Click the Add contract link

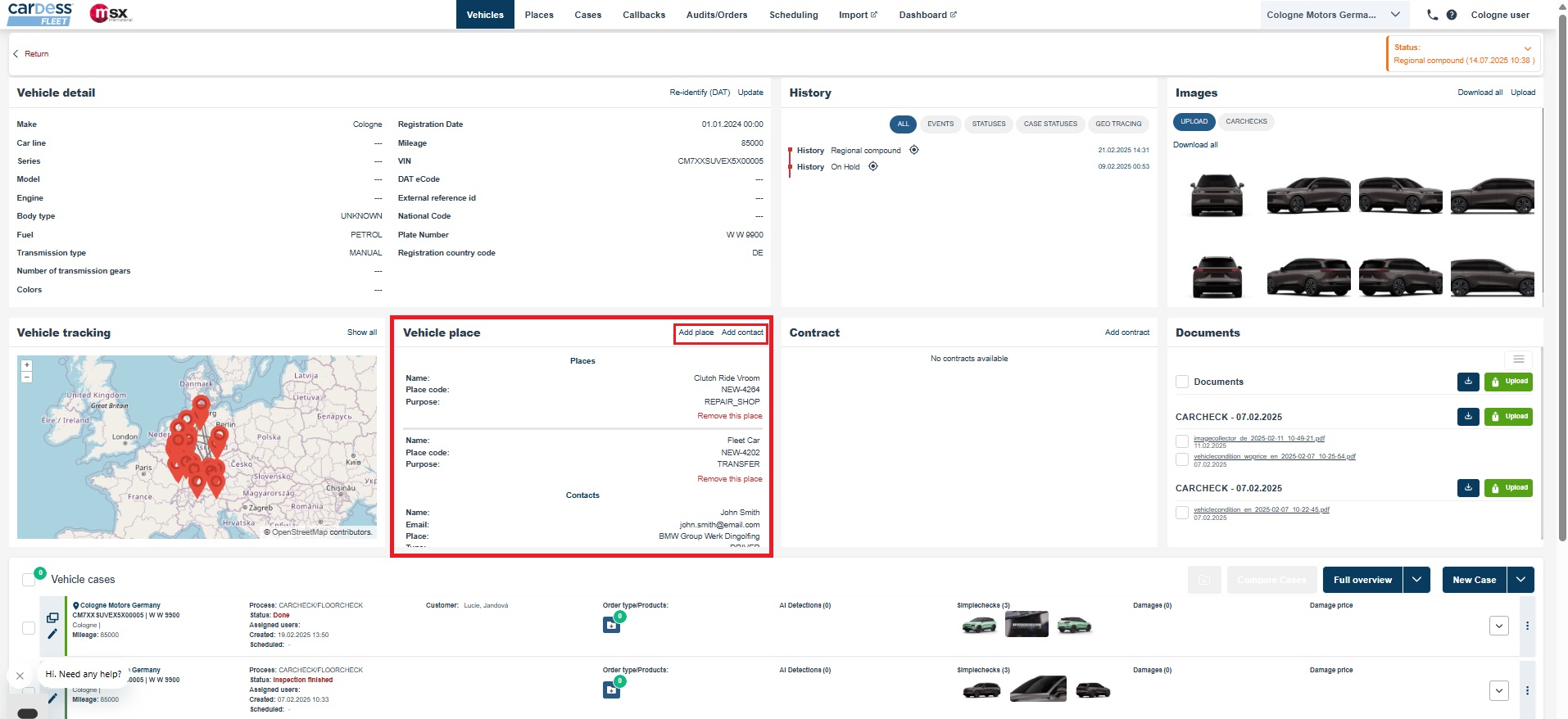coord(1126,332)
